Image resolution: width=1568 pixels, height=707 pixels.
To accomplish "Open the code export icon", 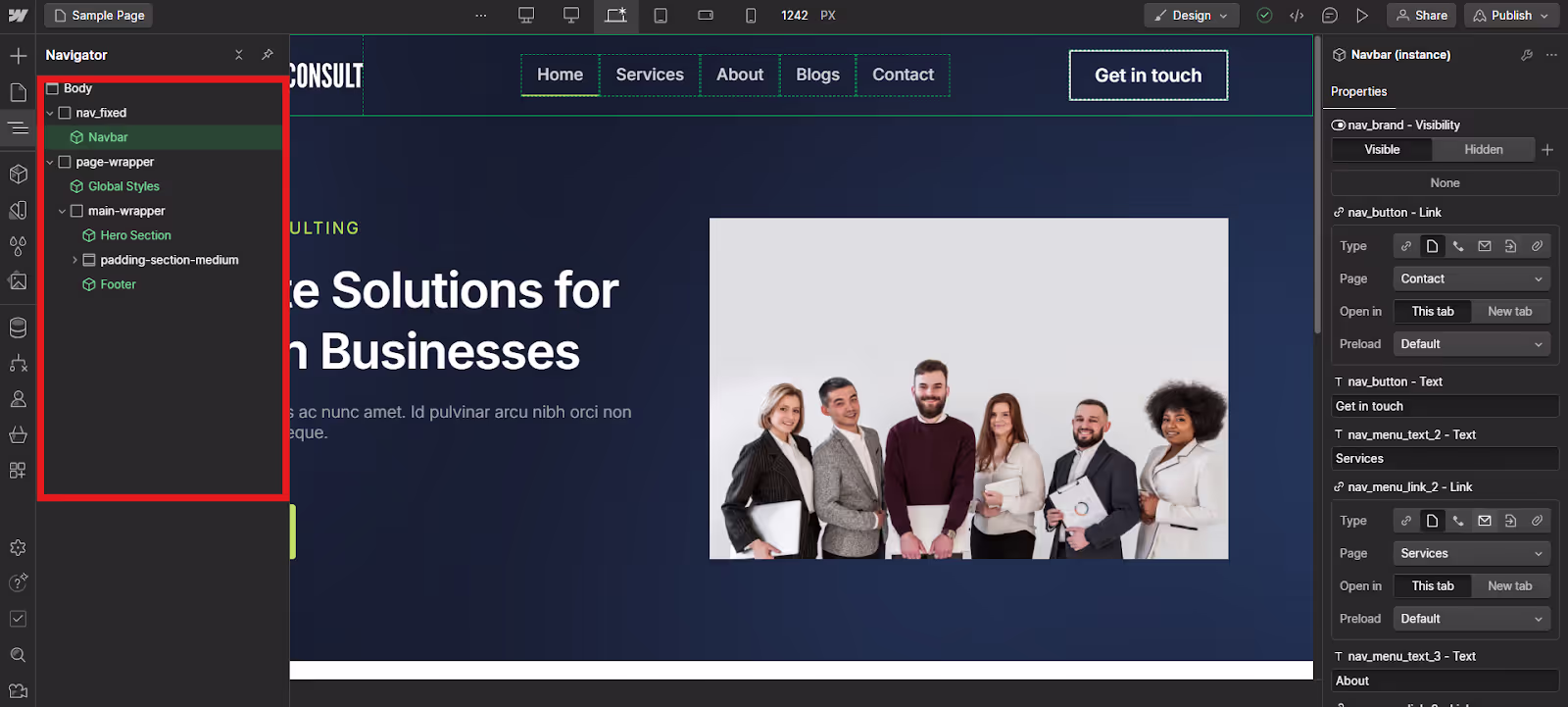I will tap(1297, 16).
